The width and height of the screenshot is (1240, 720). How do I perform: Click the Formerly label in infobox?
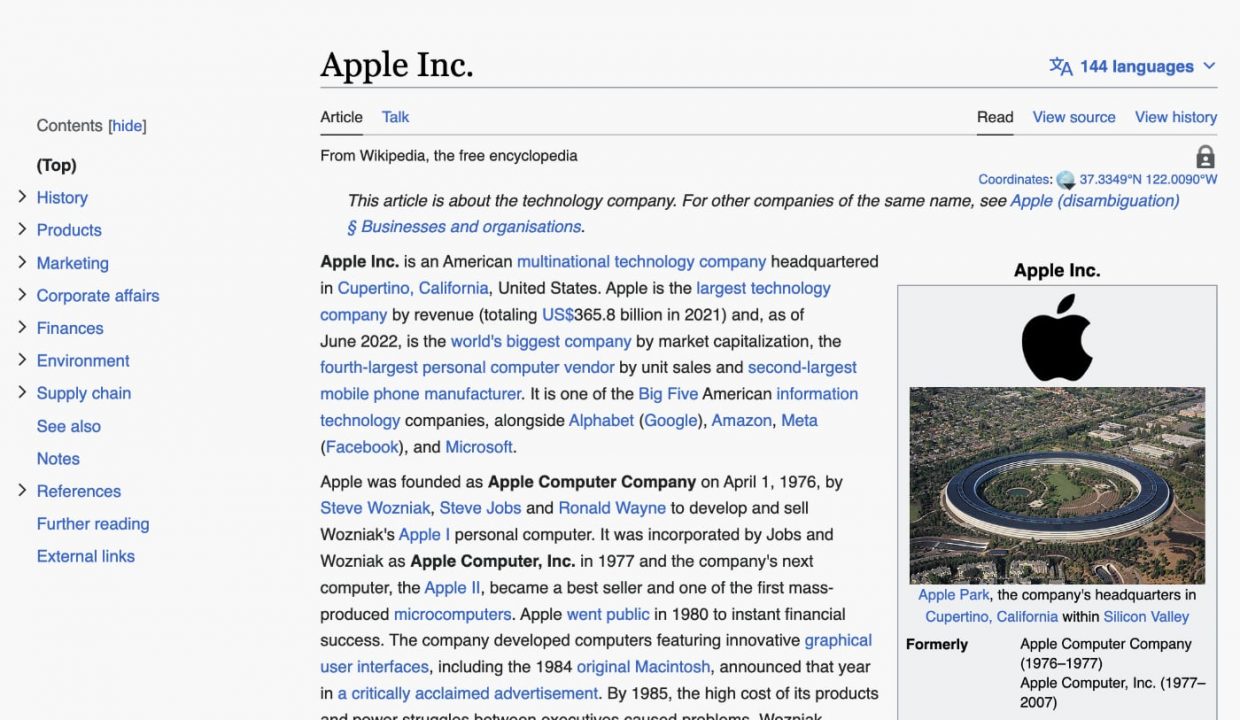click(937, 645)
